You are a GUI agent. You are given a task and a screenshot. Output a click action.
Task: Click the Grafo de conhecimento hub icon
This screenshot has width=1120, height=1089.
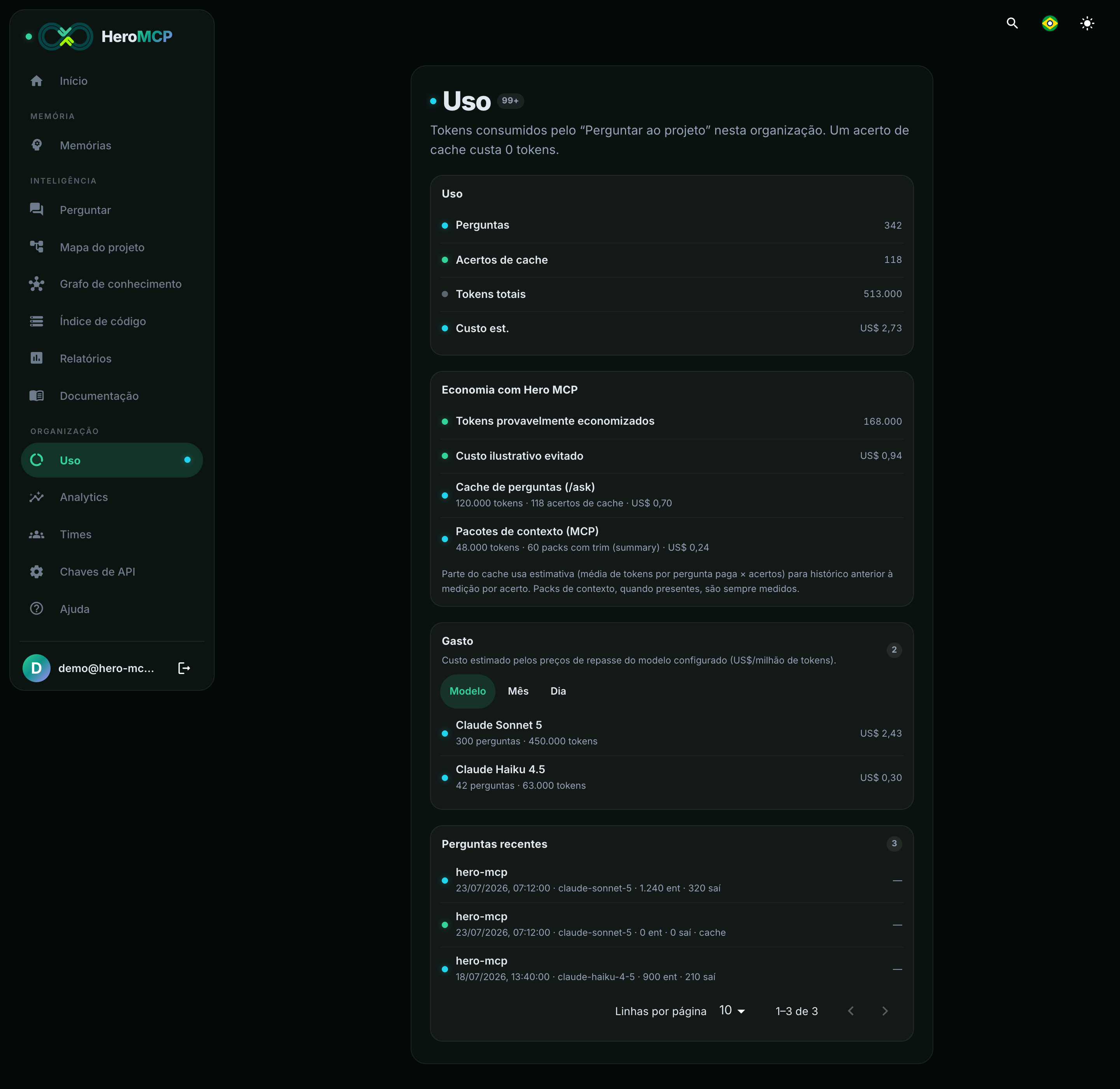coord(37,284)
